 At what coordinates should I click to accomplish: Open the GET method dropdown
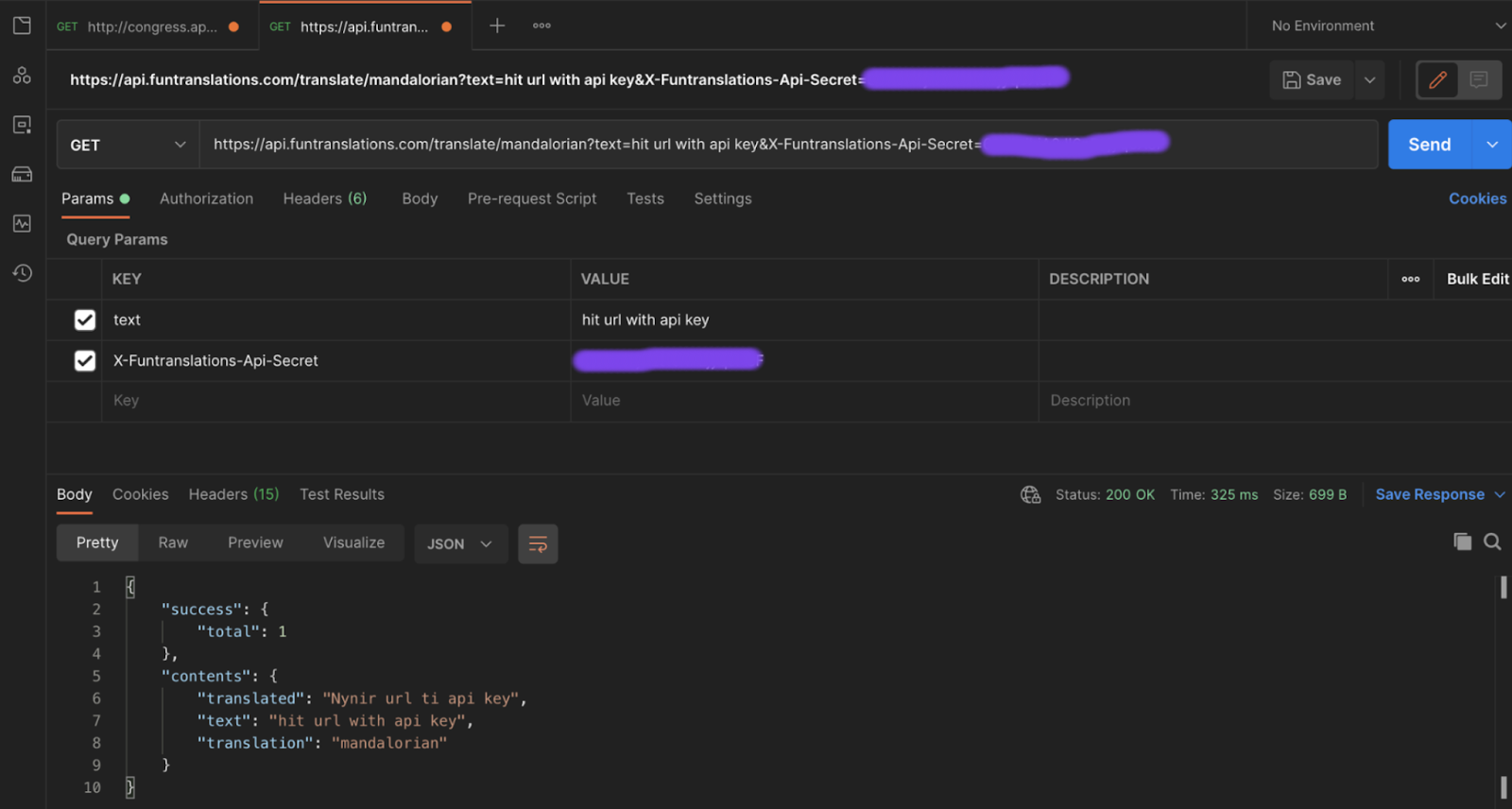click(x=128, y=145)
